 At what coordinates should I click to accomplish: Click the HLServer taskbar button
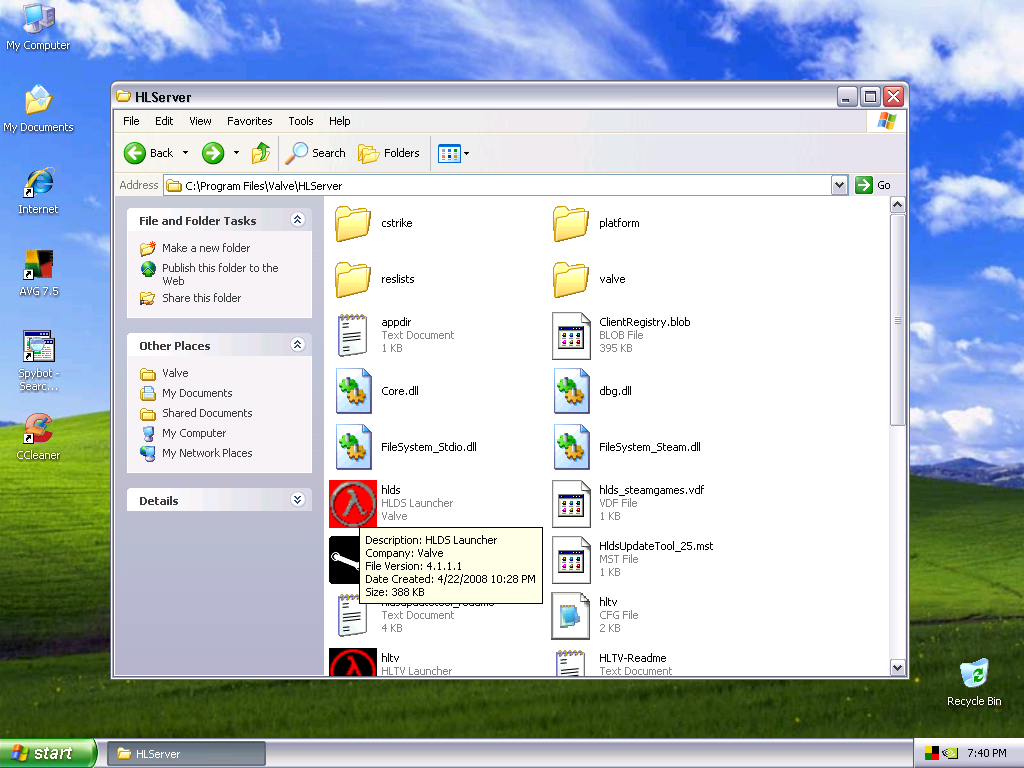(186, 754)
